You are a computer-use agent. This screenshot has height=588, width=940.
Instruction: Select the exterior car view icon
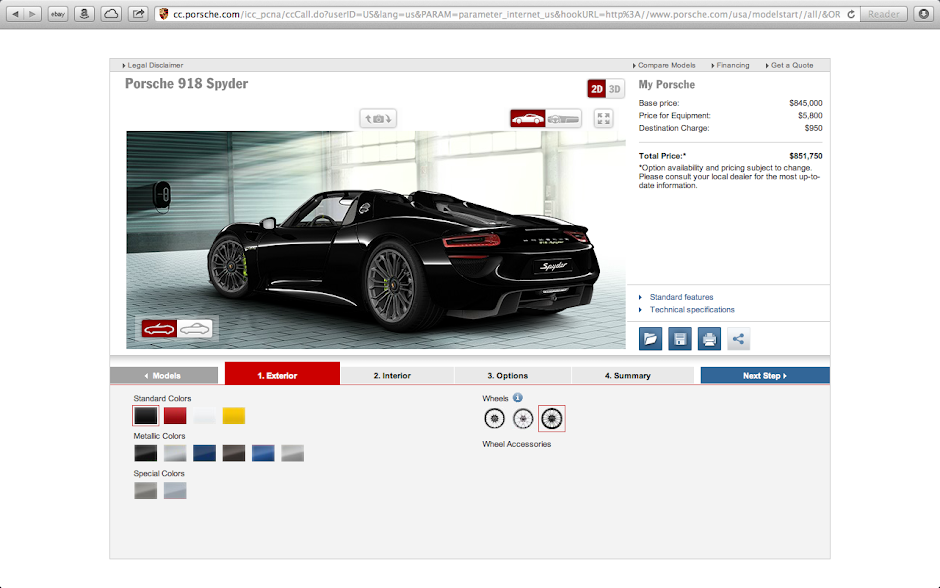(x=528, y=119)
